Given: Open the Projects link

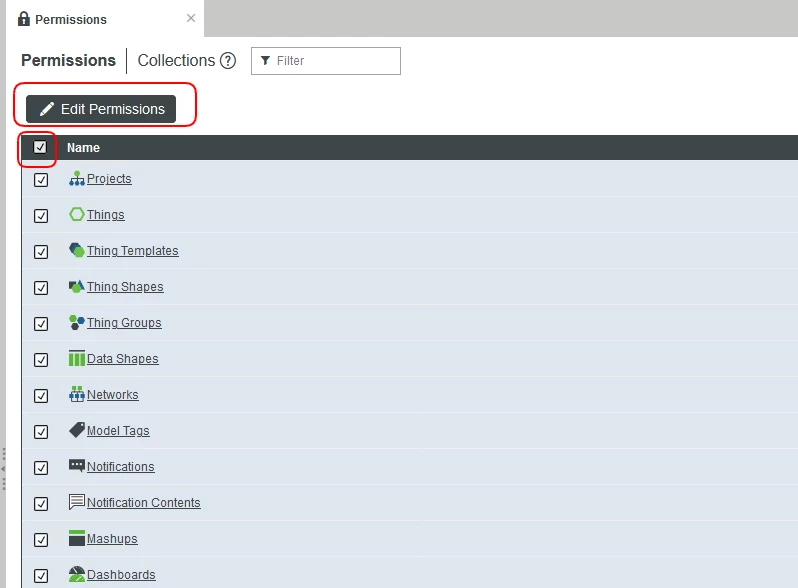Looking at the screenshot, I should 109,179.
